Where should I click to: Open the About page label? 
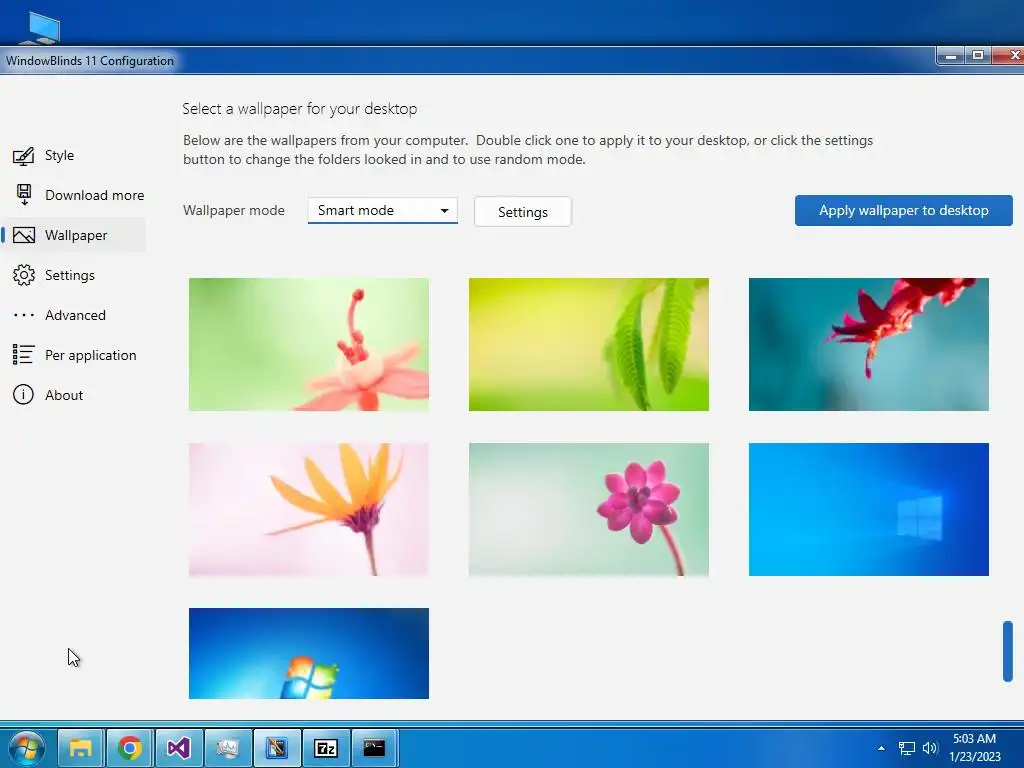click(64, 395)
